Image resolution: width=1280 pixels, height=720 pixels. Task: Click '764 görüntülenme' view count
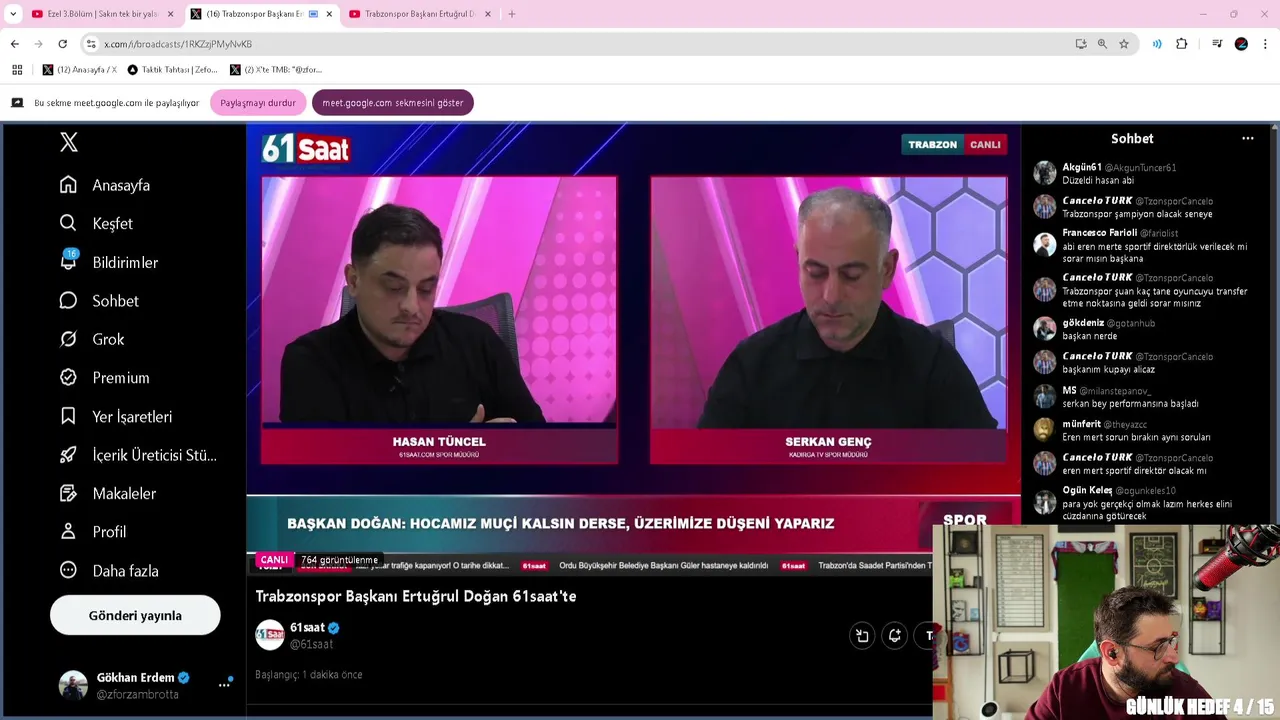tap(339, 560)
